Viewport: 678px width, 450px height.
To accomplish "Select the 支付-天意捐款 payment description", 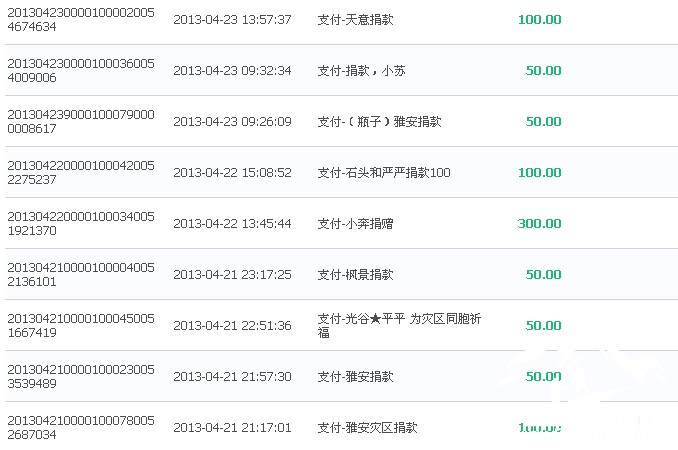I will point(355,19).
